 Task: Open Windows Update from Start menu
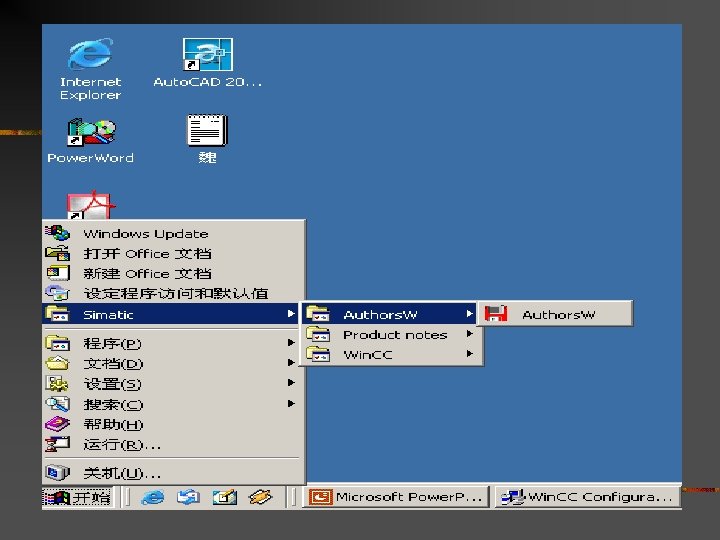point(173,234)
